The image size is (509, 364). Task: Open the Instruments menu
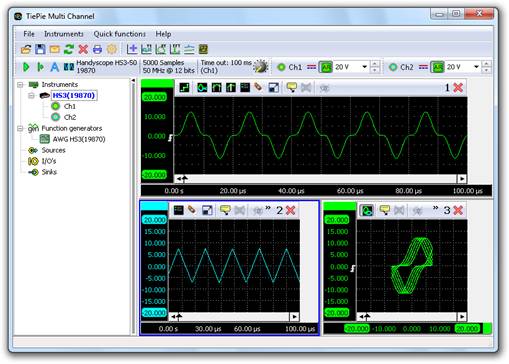tap(64, 34)
